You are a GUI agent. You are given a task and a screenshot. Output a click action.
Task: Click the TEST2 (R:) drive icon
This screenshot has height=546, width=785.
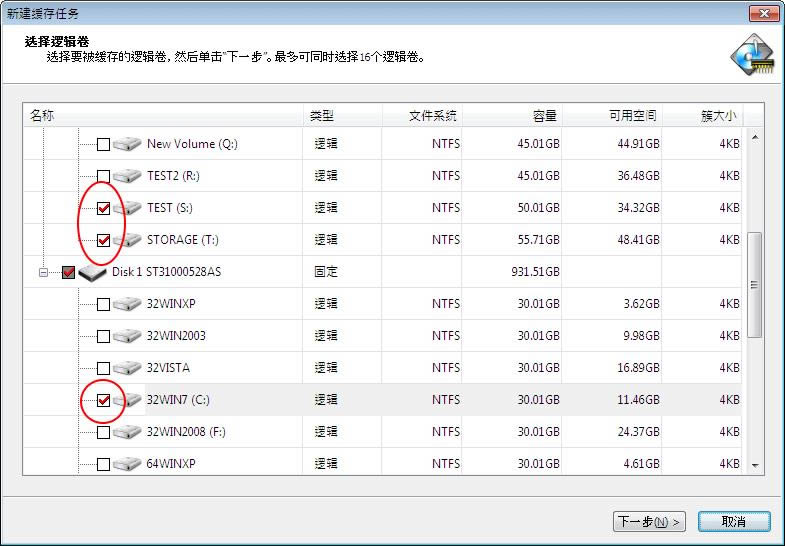(127, 176)
